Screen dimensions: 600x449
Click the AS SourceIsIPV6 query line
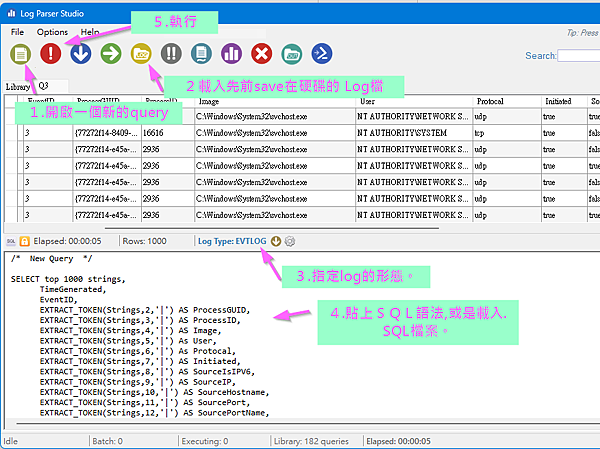click(x=147, y=372)
